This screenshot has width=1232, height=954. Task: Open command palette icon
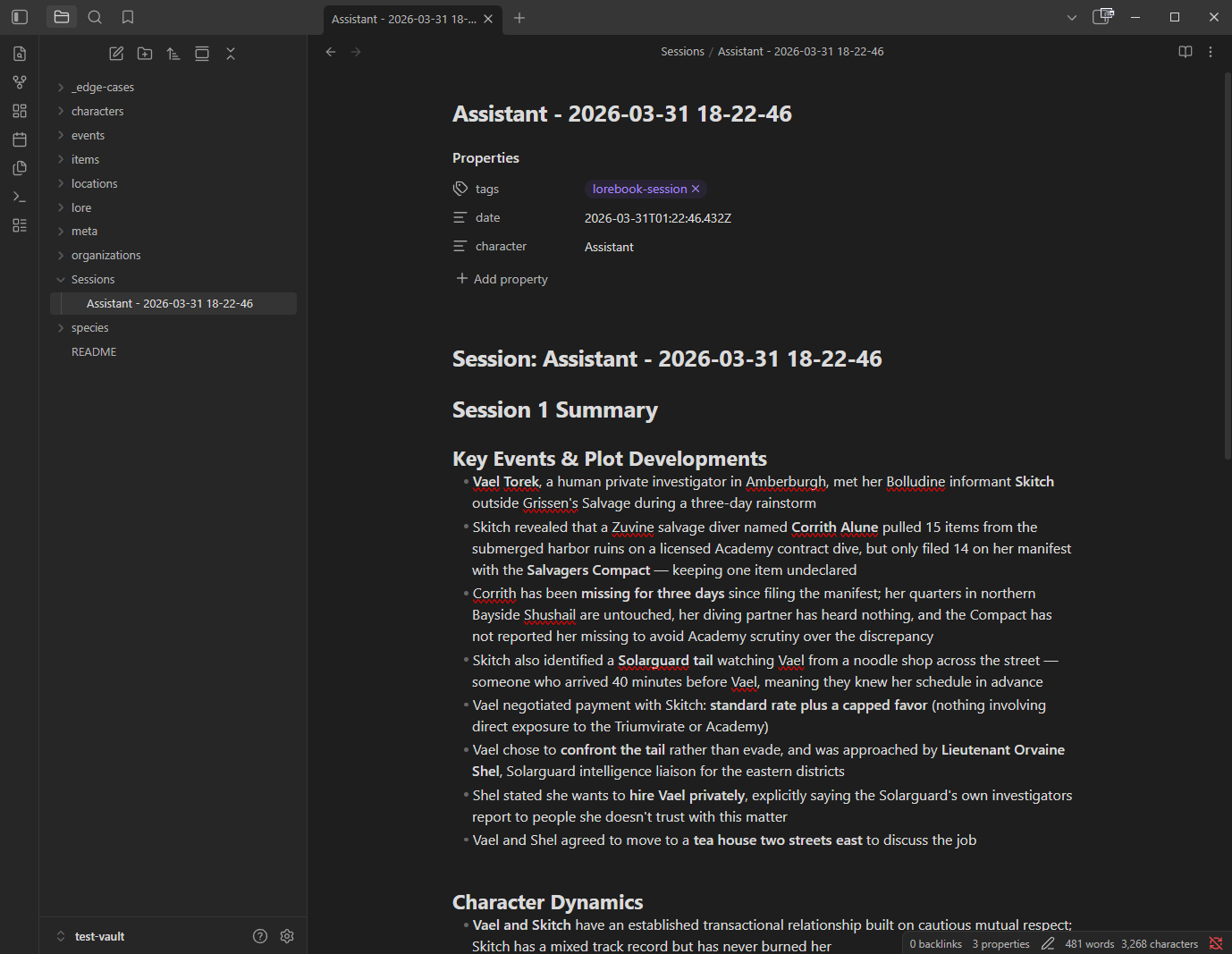[20, 197]
